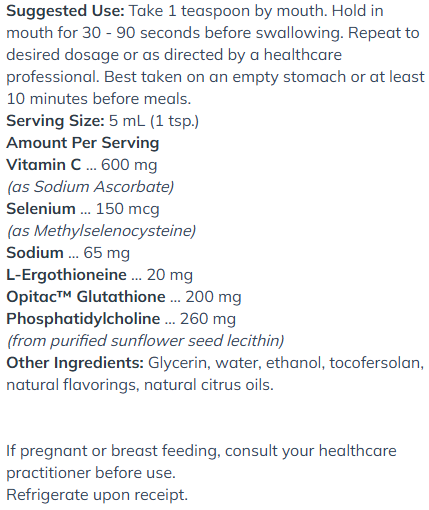Select the '150 mcg' selenium amount
The image size is (429, 510).
(x=128, y=209)
